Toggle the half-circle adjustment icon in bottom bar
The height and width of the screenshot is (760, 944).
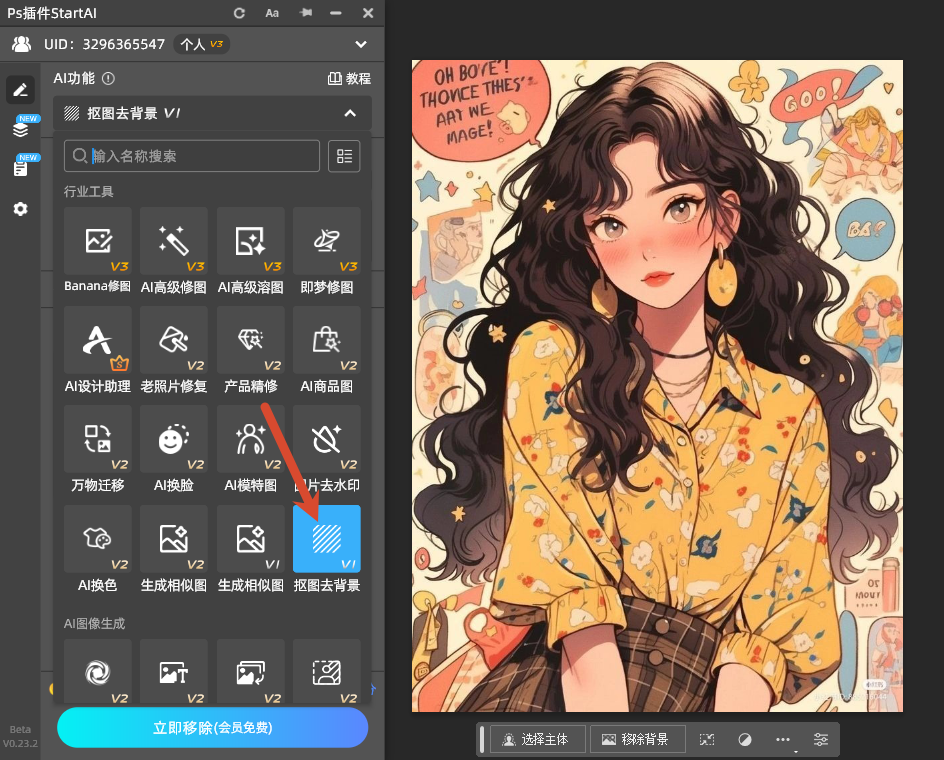click(x=744, y=739)
